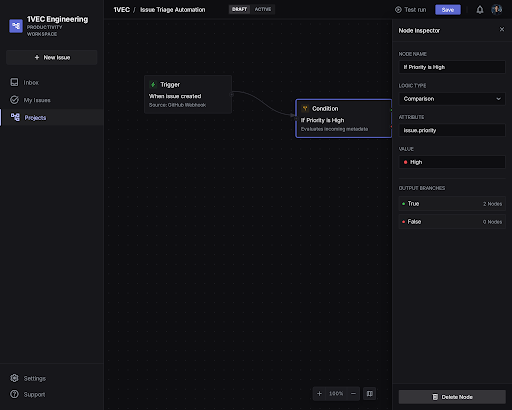Image resolution: width=512 pixels, height=410 pixels.
Task: Click the 1VEC Engineering workspace logo
Action: 16,26
